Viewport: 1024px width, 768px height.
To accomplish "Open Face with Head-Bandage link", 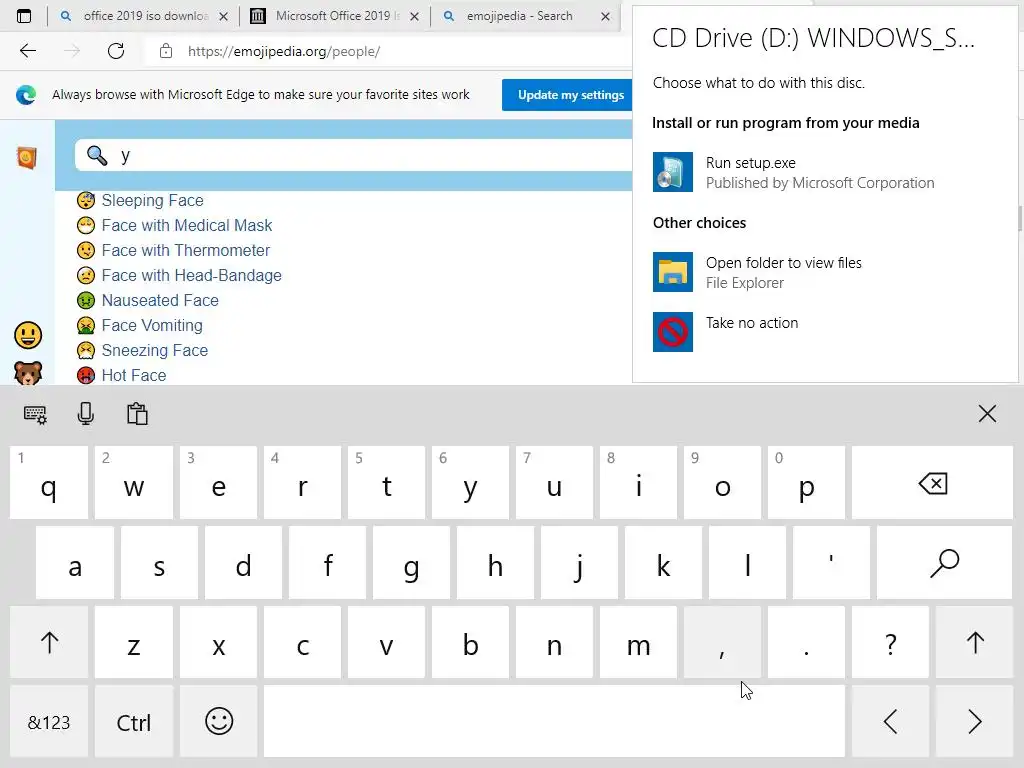I will pos(191,276).
